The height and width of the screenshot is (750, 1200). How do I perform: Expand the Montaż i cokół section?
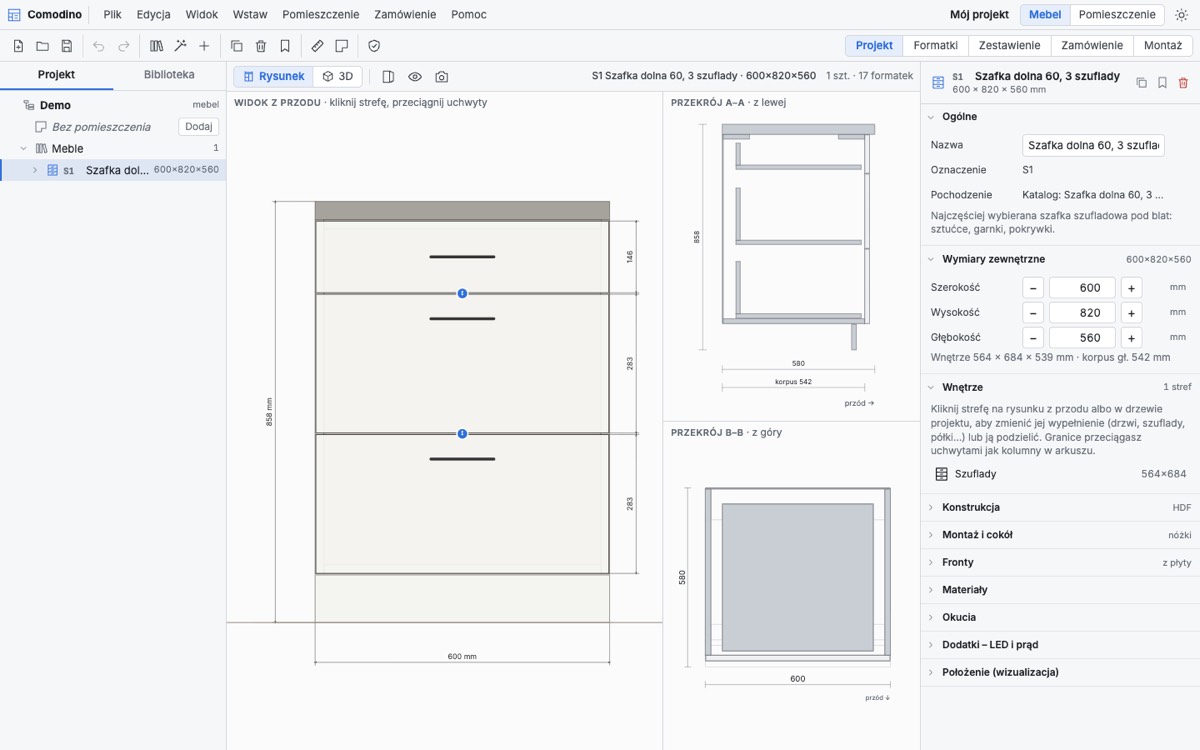pyautogui.click(x=1060, y=535)
